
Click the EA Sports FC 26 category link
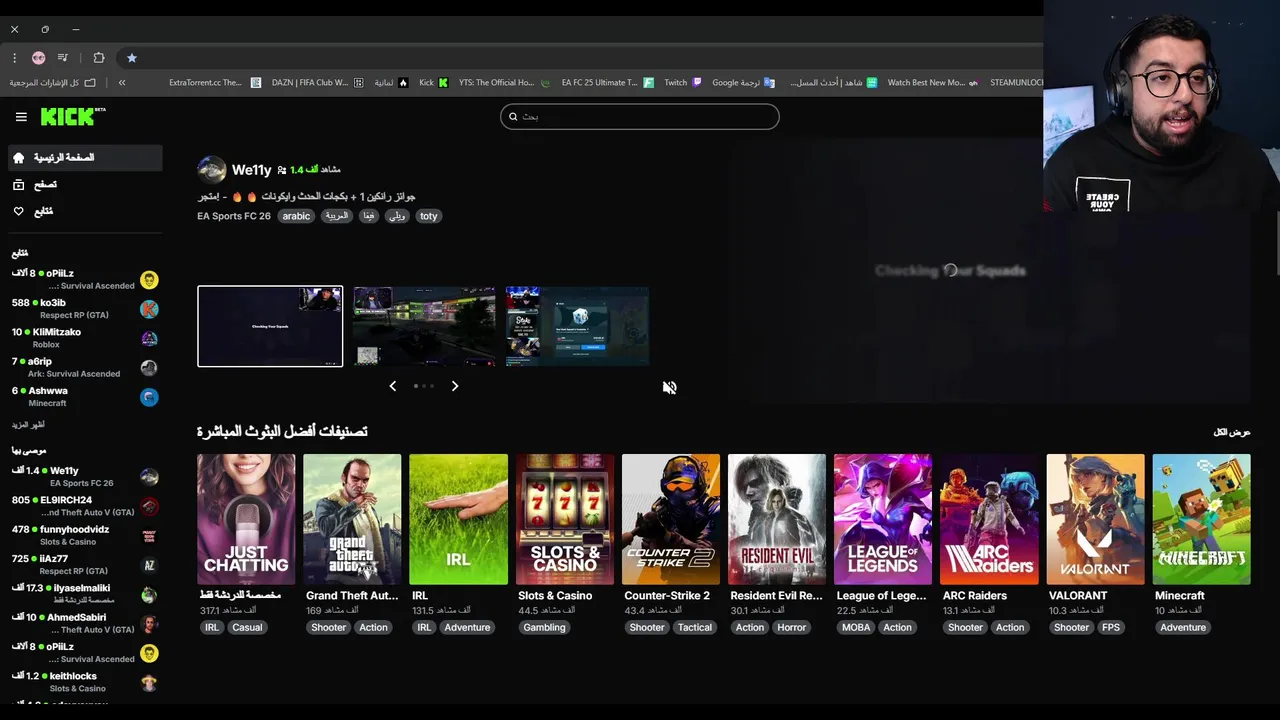pos(234,216)
